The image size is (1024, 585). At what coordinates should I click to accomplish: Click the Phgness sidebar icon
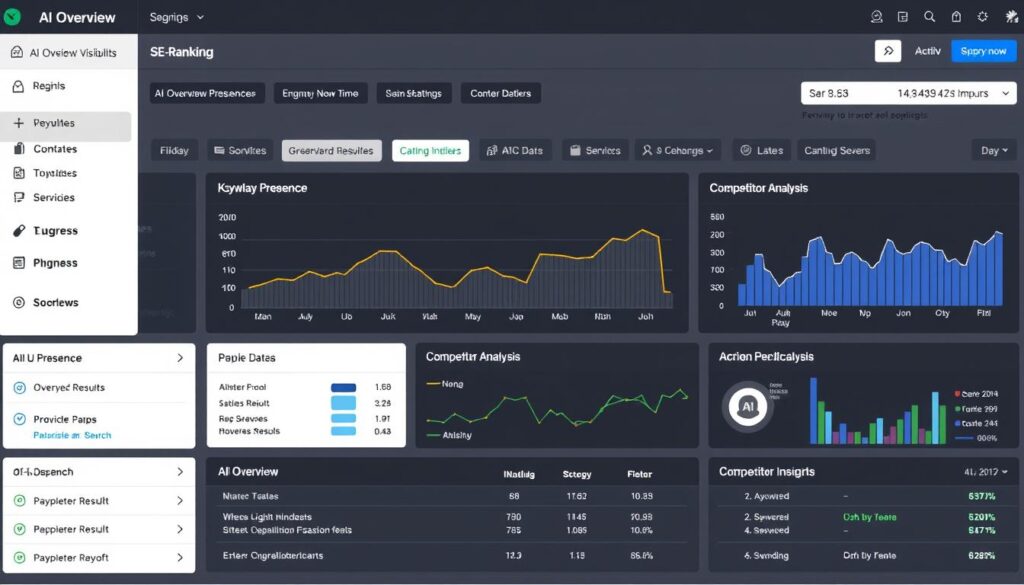tap(19, 262)
